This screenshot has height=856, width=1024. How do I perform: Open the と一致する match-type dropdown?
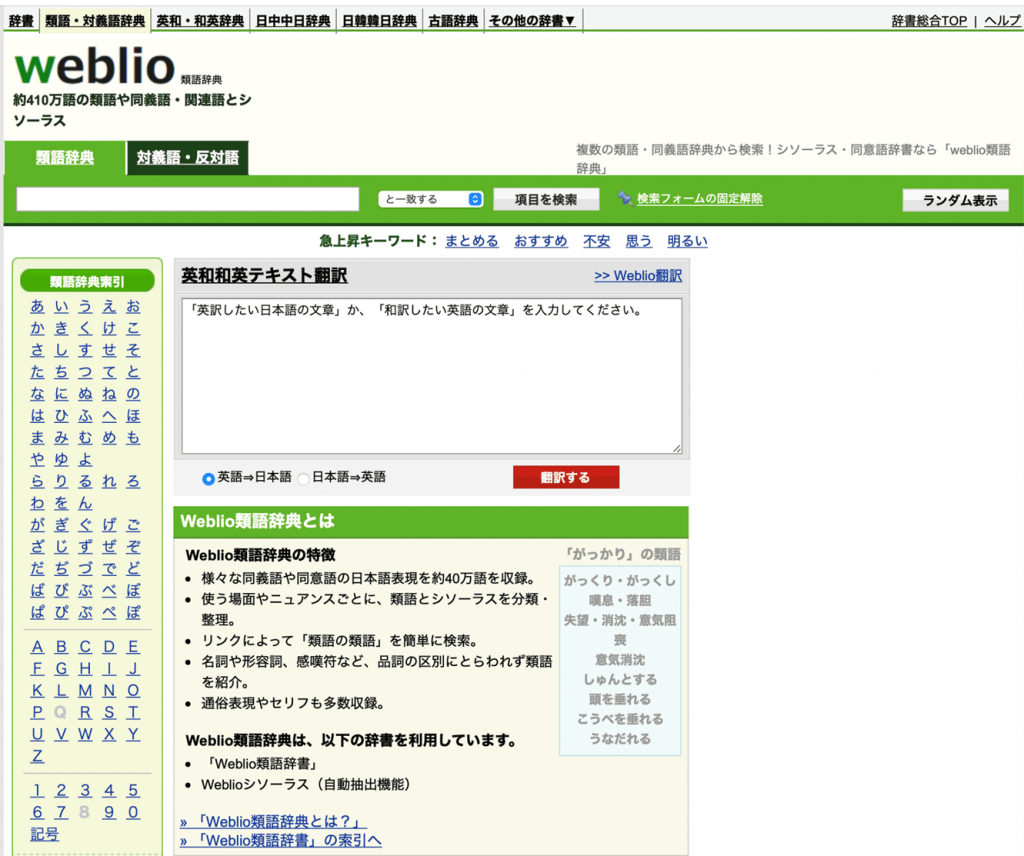point(431,199)
